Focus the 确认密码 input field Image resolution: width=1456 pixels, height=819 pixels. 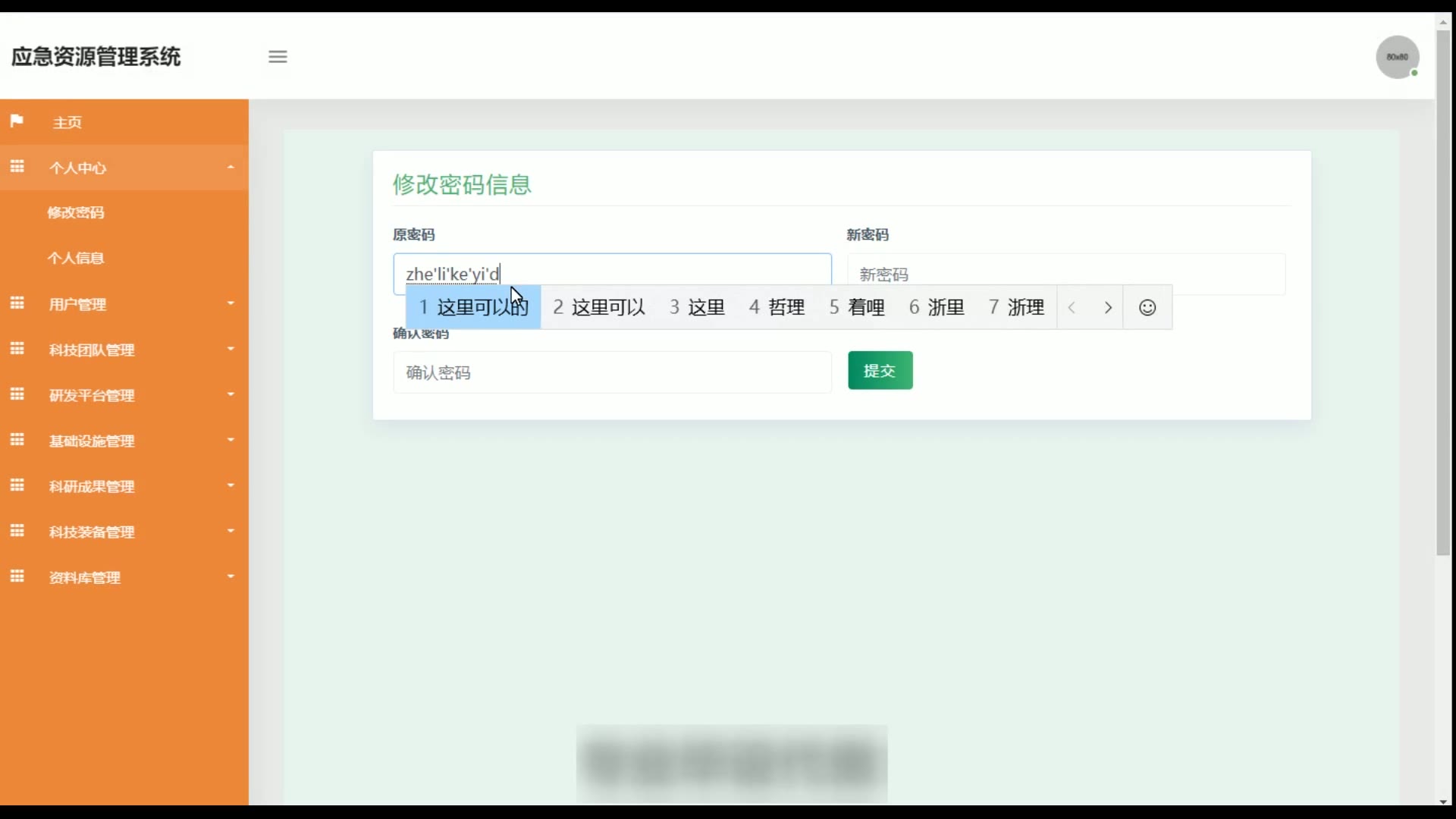[x=611, y=372]
